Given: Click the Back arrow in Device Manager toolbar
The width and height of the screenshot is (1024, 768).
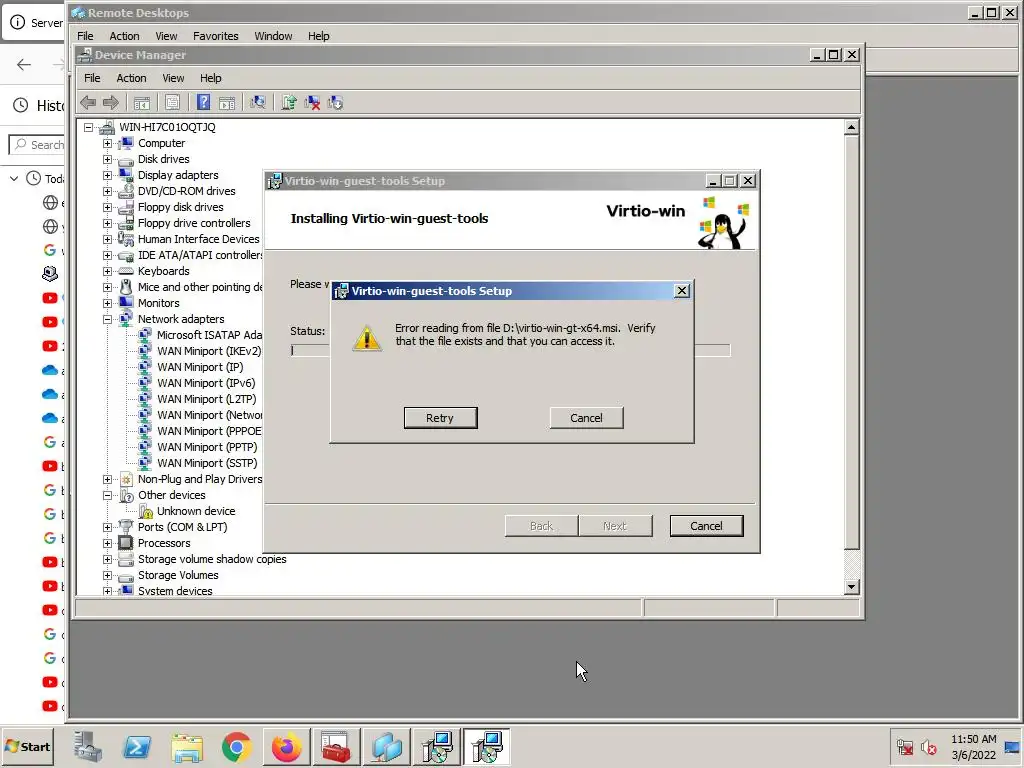Looking at the screenshot, I should 88,103.
